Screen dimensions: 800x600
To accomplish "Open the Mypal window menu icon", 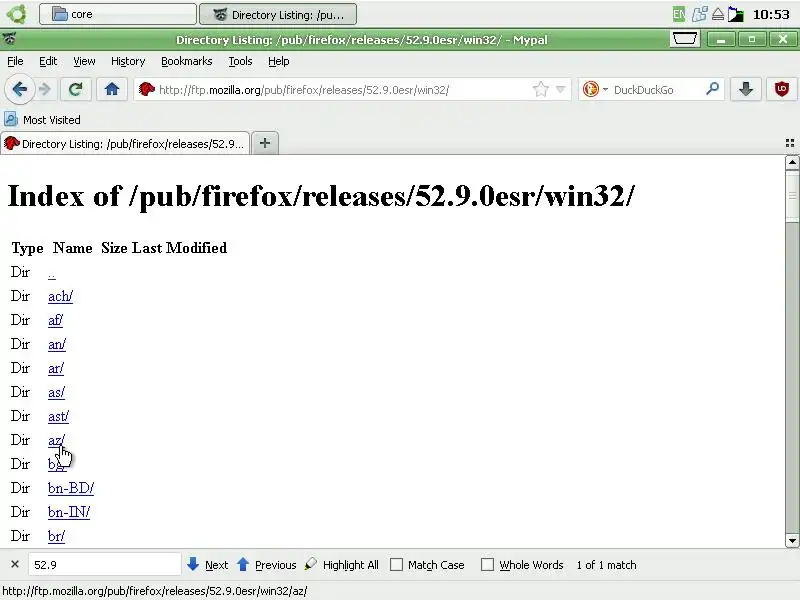I will pos(9,38).
